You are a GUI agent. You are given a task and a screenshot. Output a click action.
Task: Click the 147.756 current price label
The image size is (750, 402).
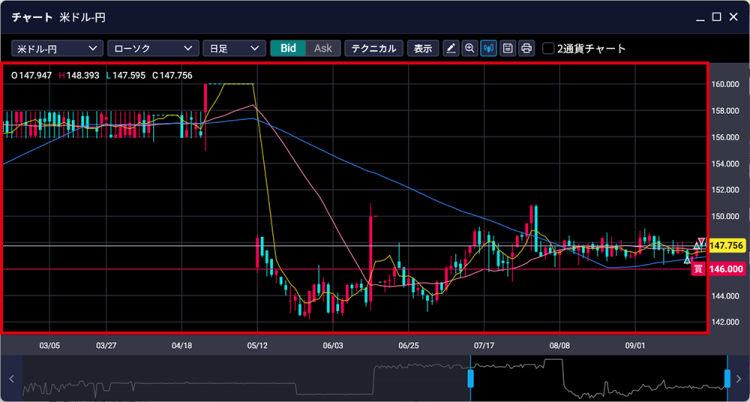[x=725, y=245]
